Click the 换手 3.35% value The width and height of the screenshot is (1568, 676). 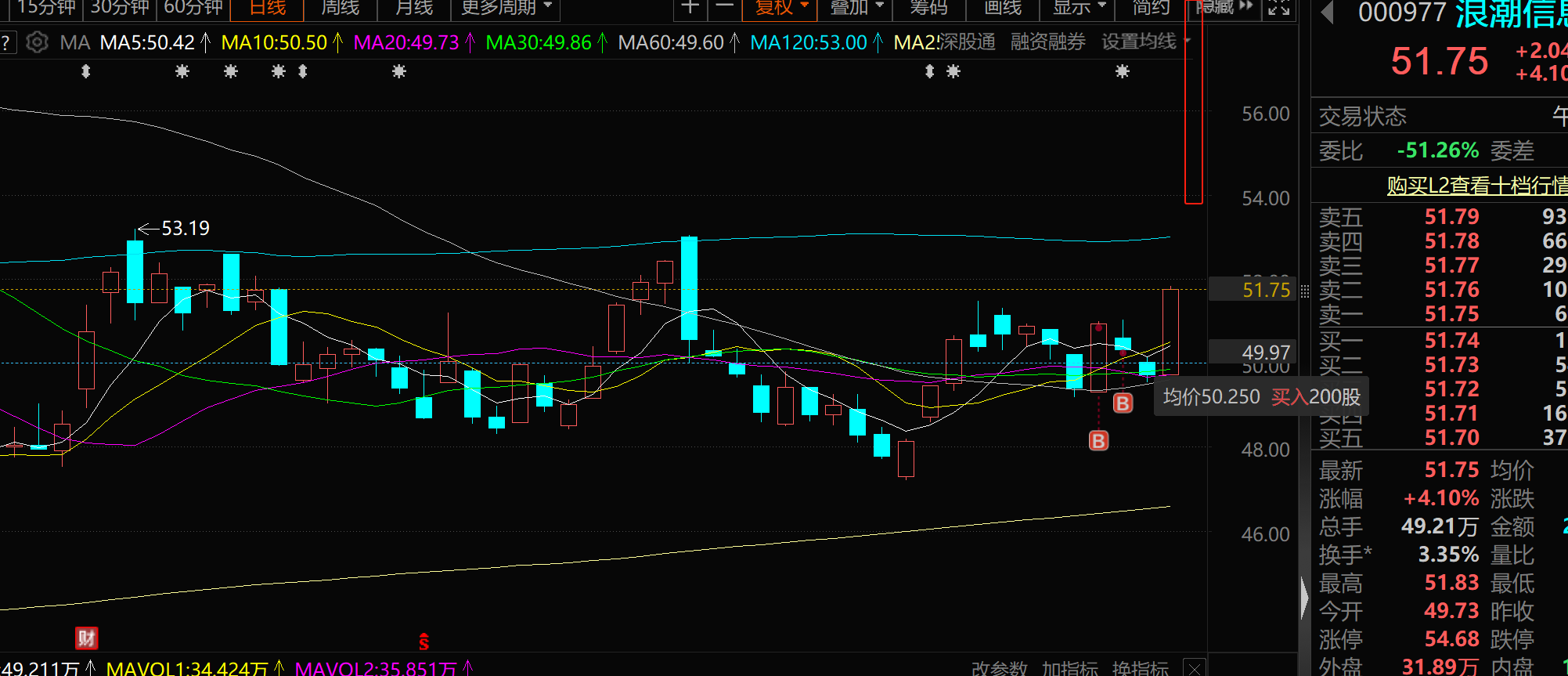point(1448,555)
